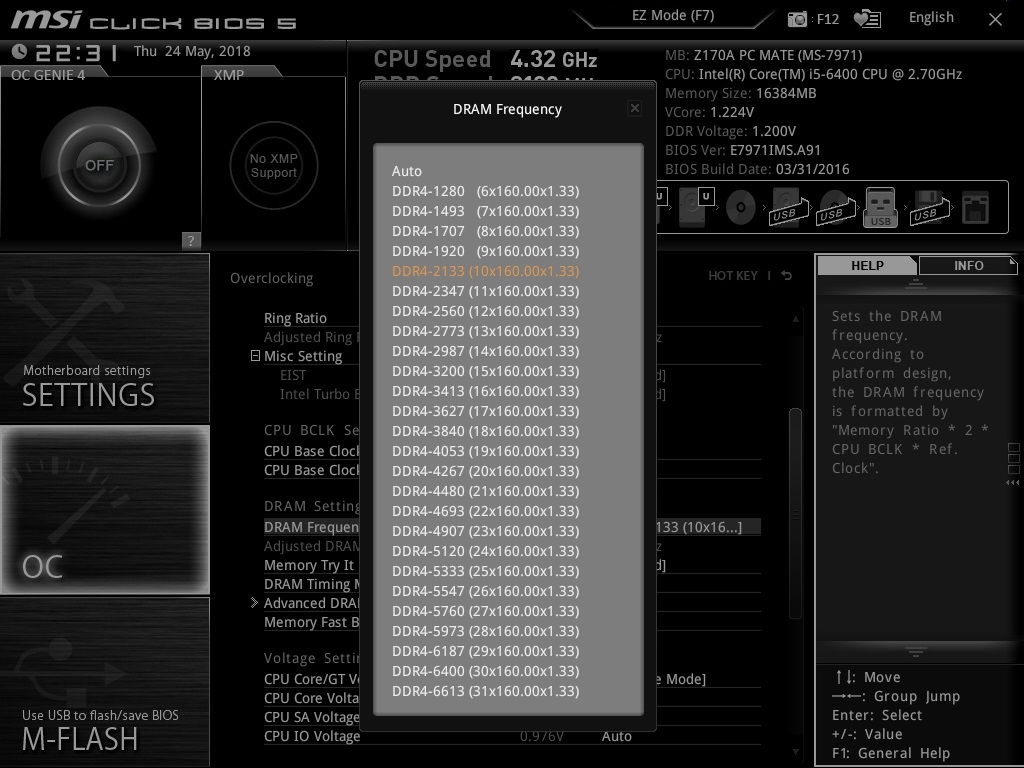This screenshot has width=1024, height=768.
Task: Choose DDR4-6400 (30x160.00x1.33)
Action: 485,671
